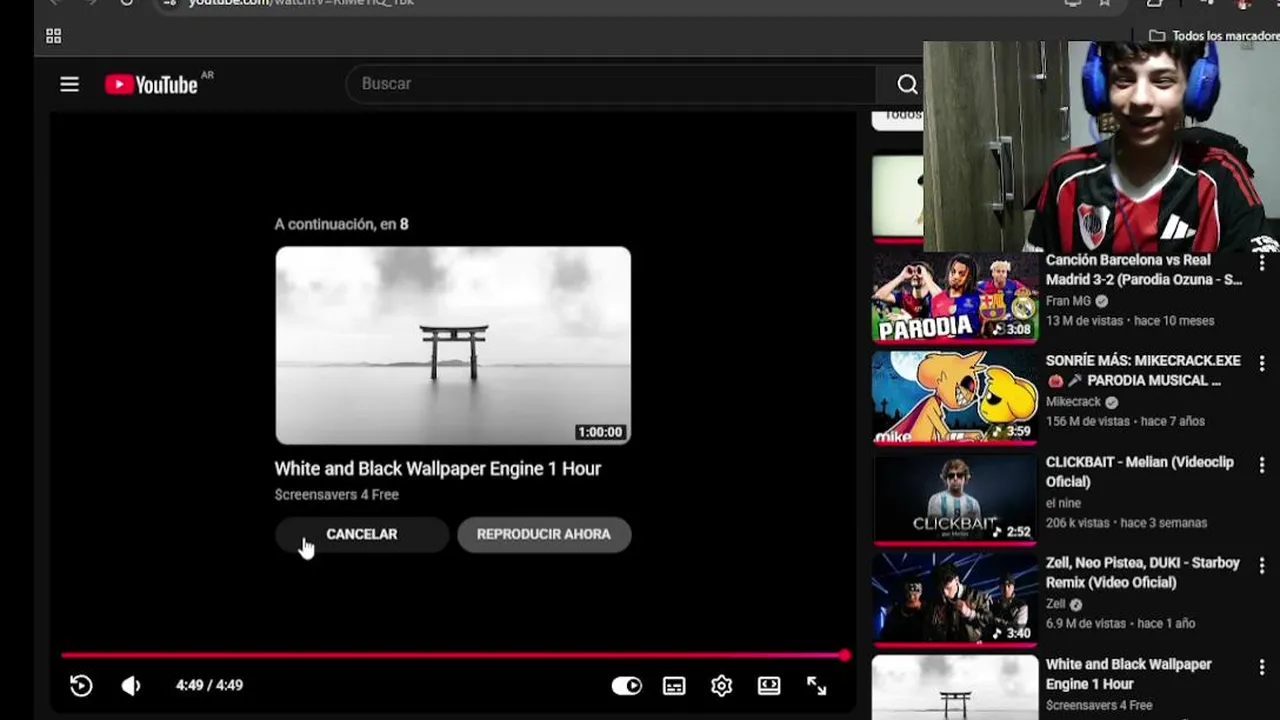This screenshot has height=720, width=1280.
Task: Open options menu for the Starboy Remix video
Action: click(x=1262, y=565)
